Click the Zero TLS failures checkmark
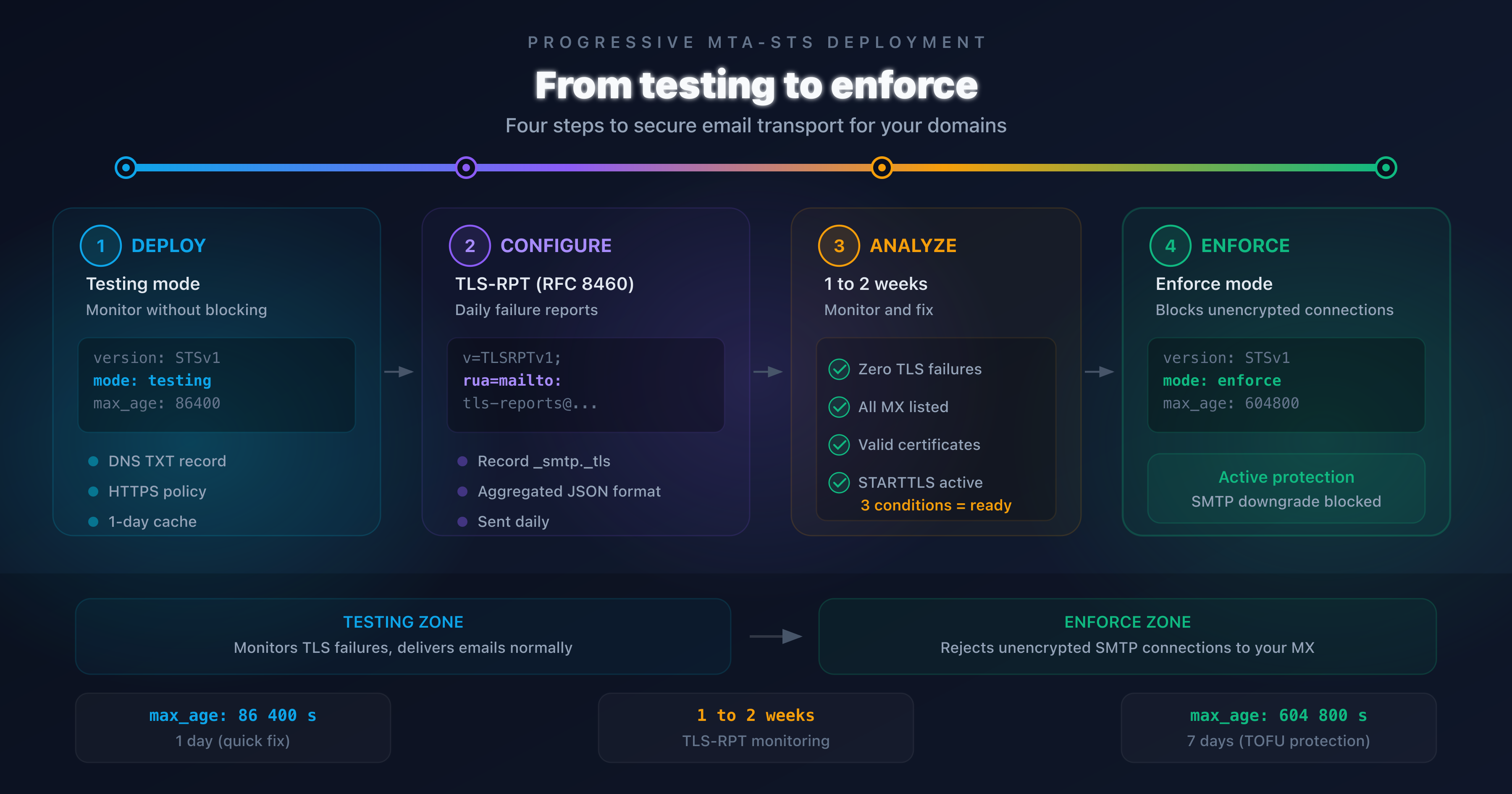 tap(839, 369)
